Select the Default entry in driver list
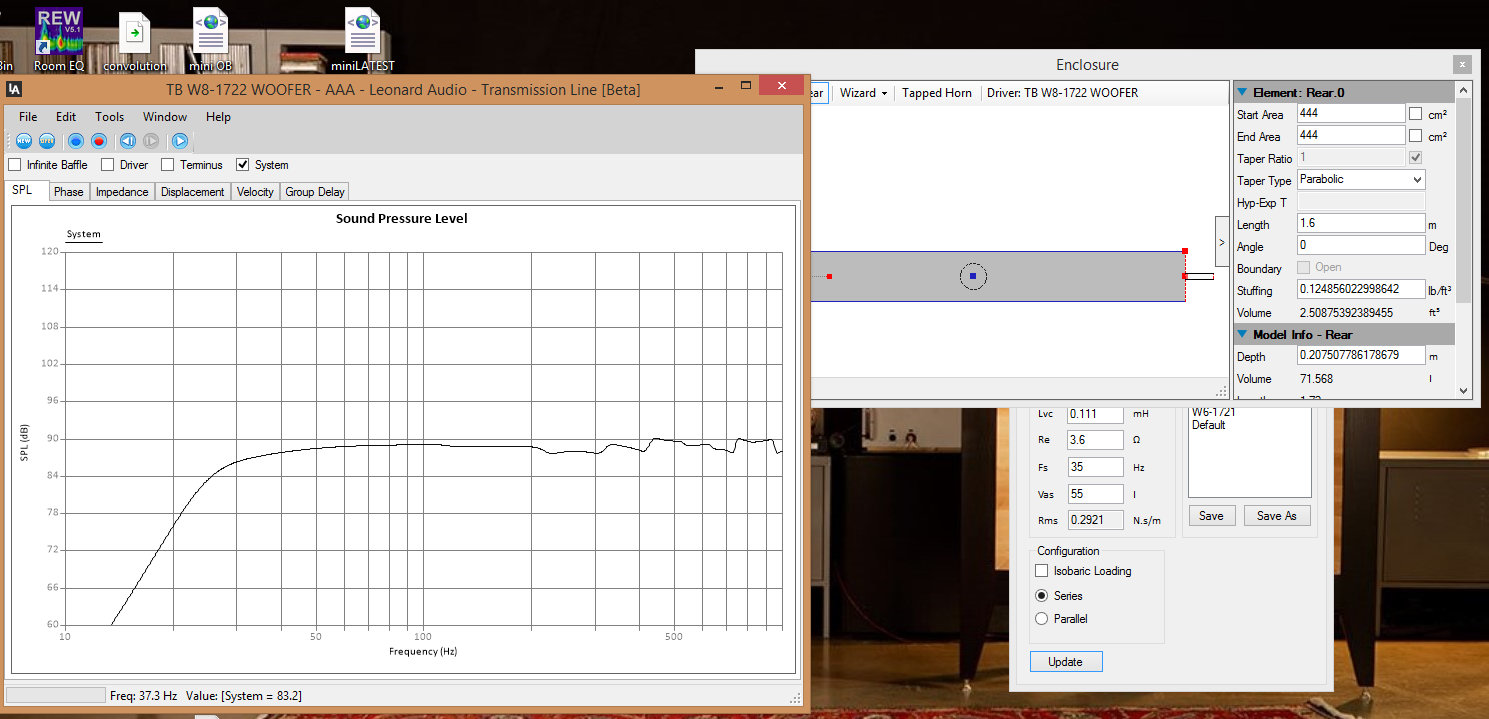This screenshot has width=1489, height=719. point(1209,425)
